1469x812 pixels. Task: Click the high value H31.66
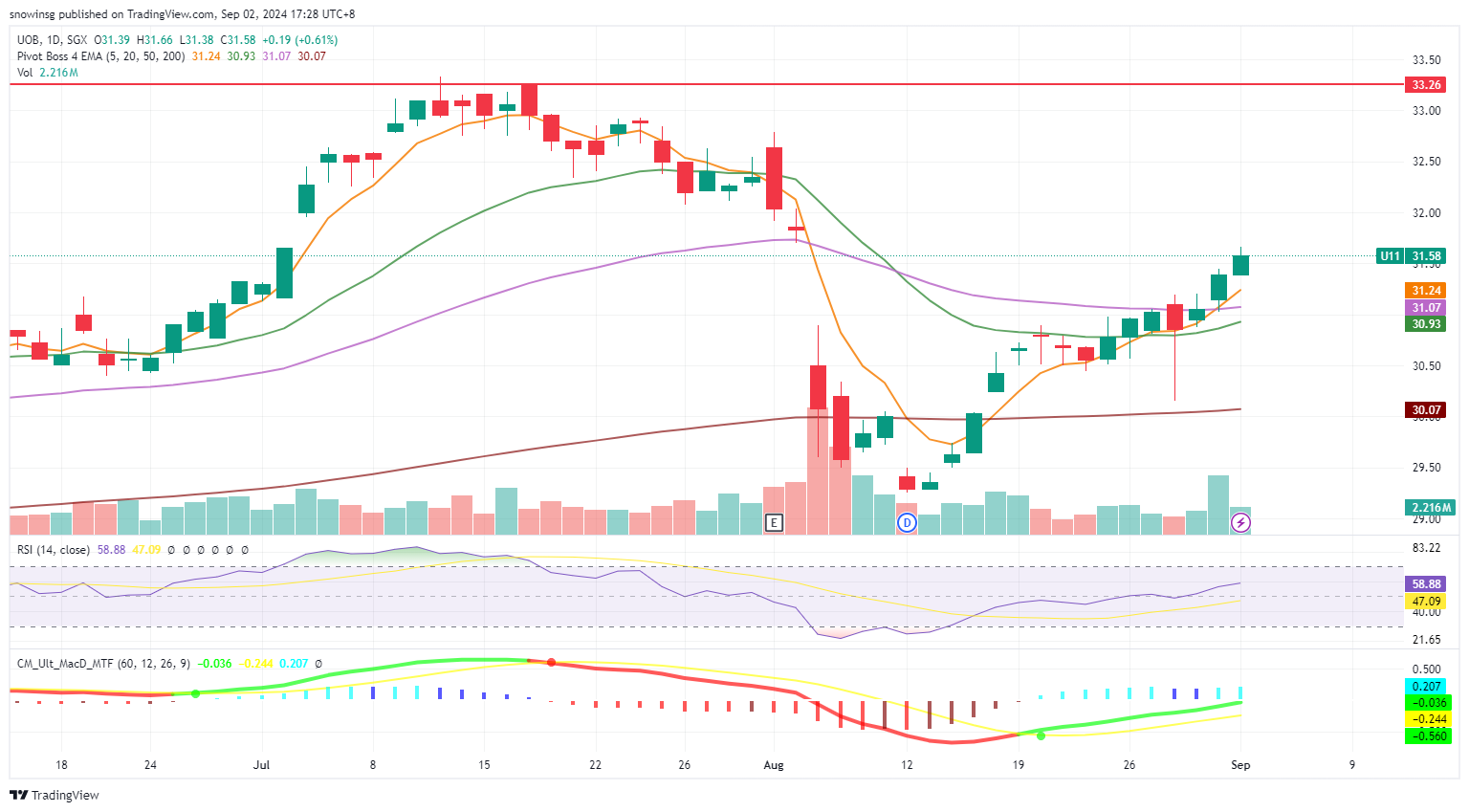pos(155,40)
